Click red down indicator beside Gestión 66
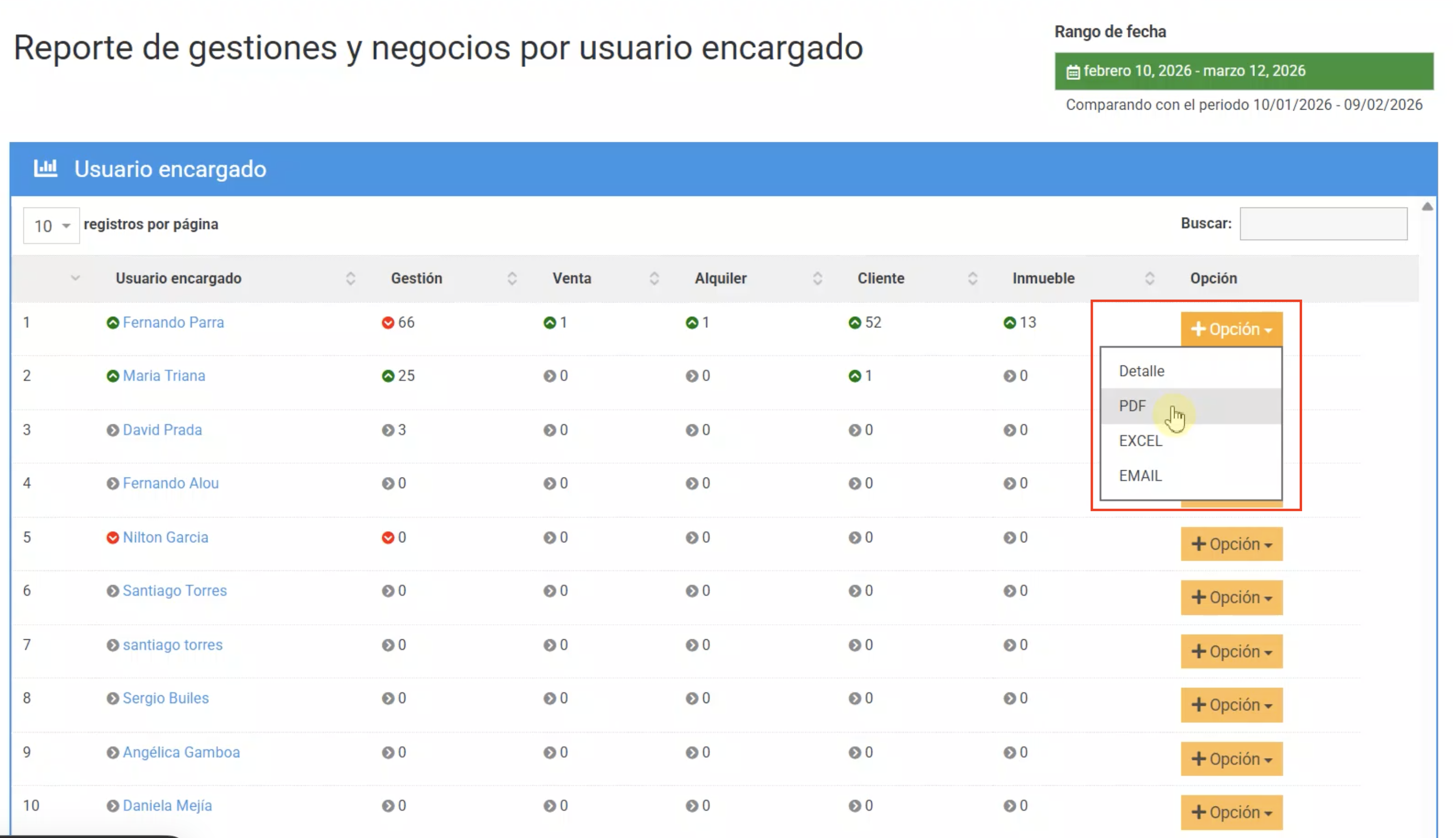Viewport: 1456px width, 838px height. (388, 323)
